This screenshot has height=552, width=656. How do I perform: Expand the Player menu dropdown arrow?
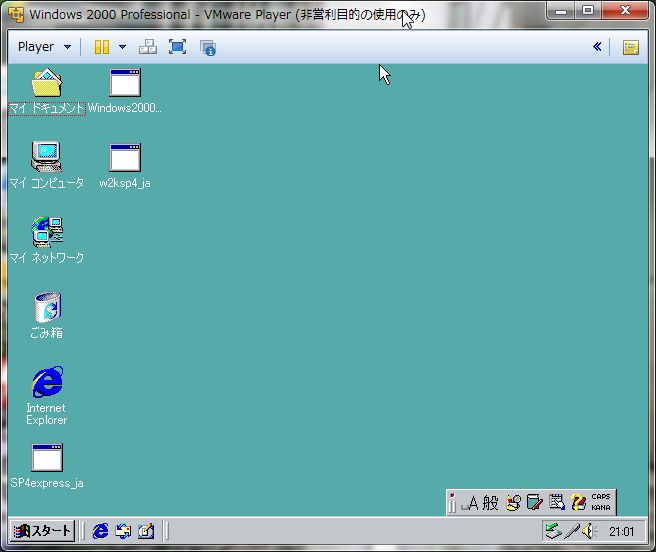point(67,47)
